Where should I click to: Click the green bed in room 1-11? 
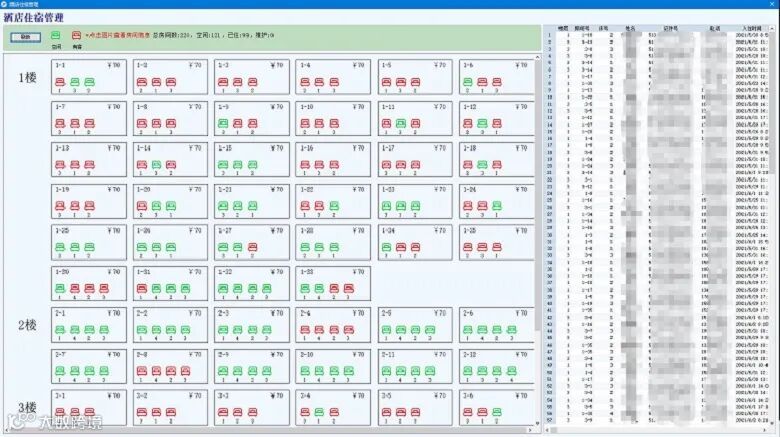tap(401, 123)
